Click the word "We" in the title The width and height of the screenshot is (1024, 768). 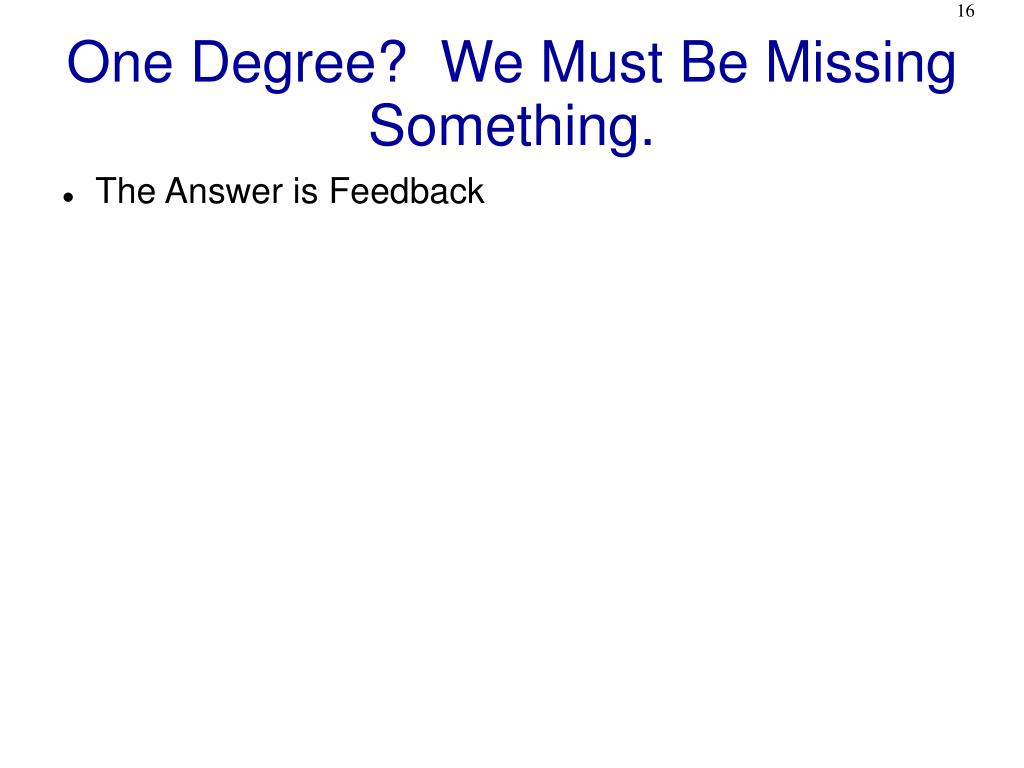pyautogui.click(x=482, y=63)
